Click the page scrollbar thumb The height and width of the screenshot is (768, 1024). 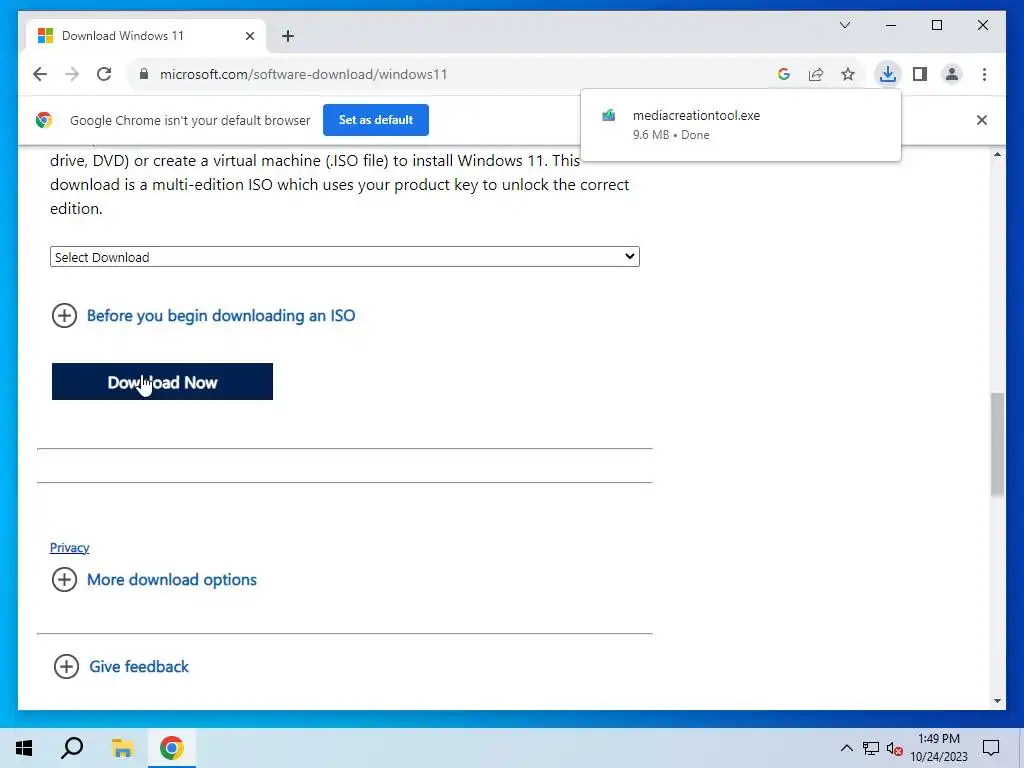pos(997,444)
